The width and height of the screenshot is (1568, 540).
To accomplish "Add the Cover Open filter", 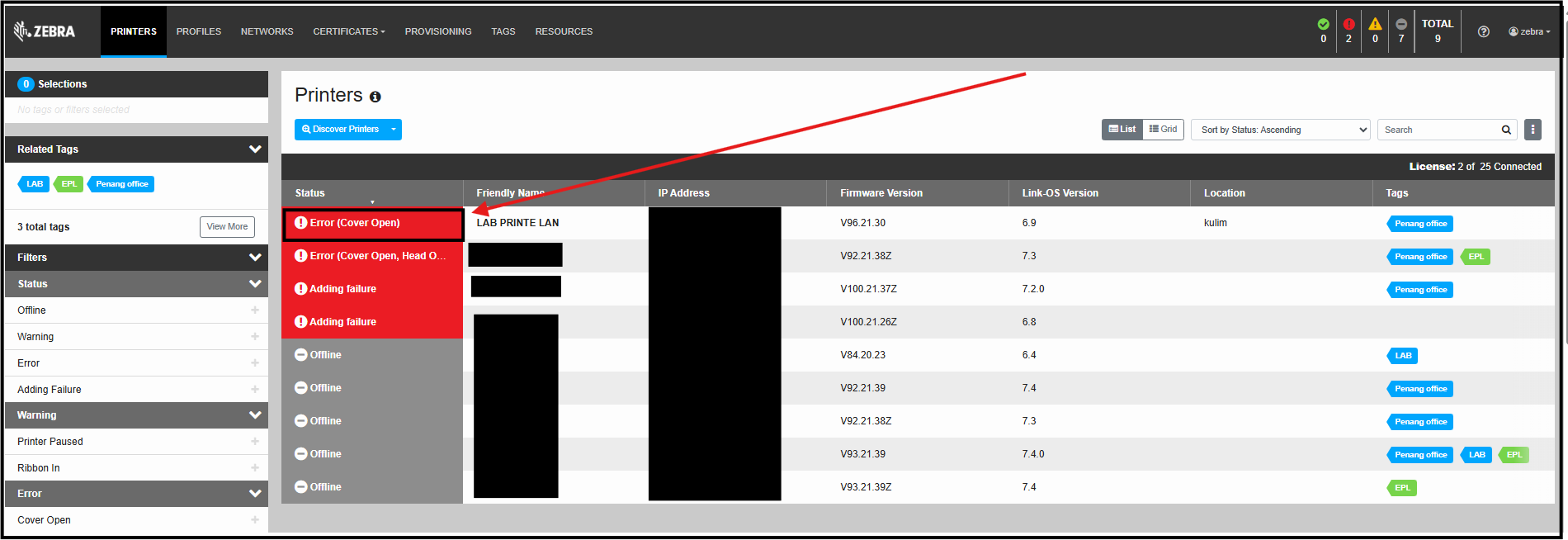I will (x=255, y=520).
